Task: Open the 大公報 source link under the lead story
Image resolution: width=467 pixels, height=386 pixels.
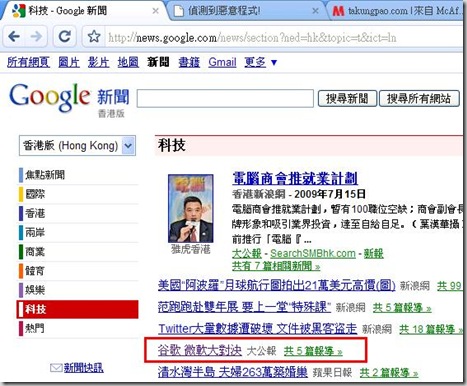Action: pos(247,253)
